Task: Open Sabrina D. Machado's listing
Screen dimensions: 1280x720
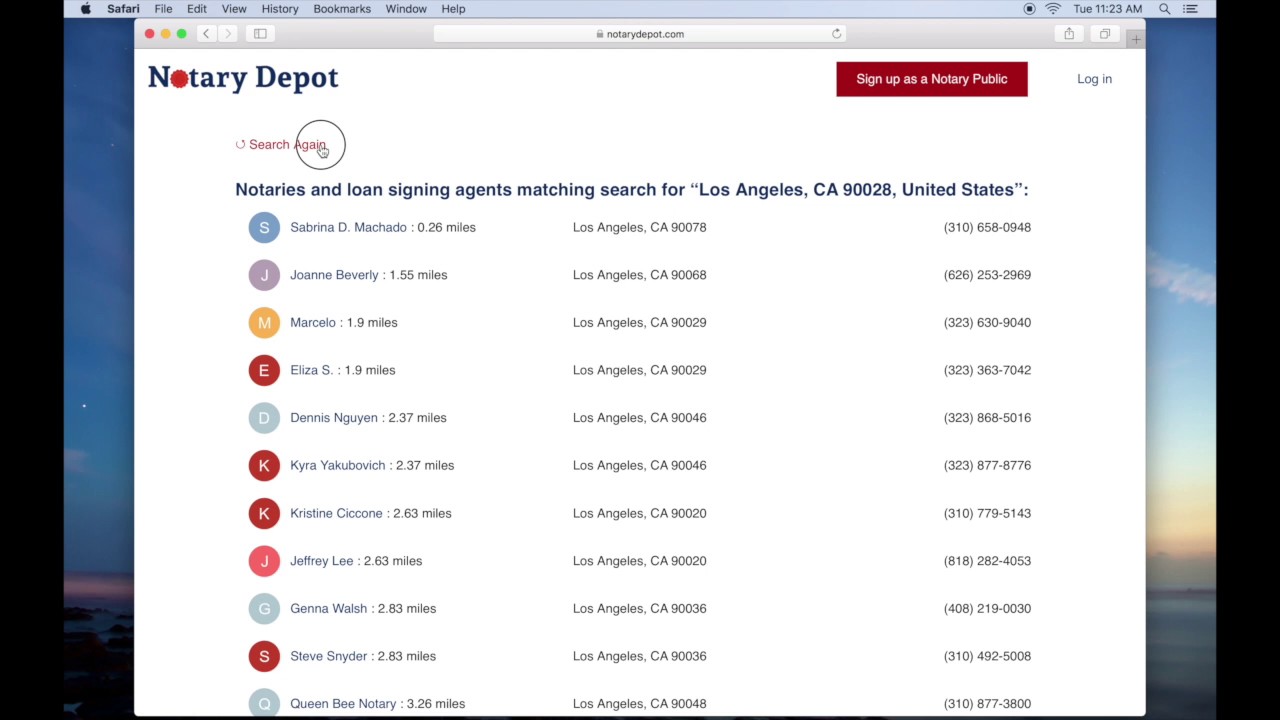Action: [348, 227]
